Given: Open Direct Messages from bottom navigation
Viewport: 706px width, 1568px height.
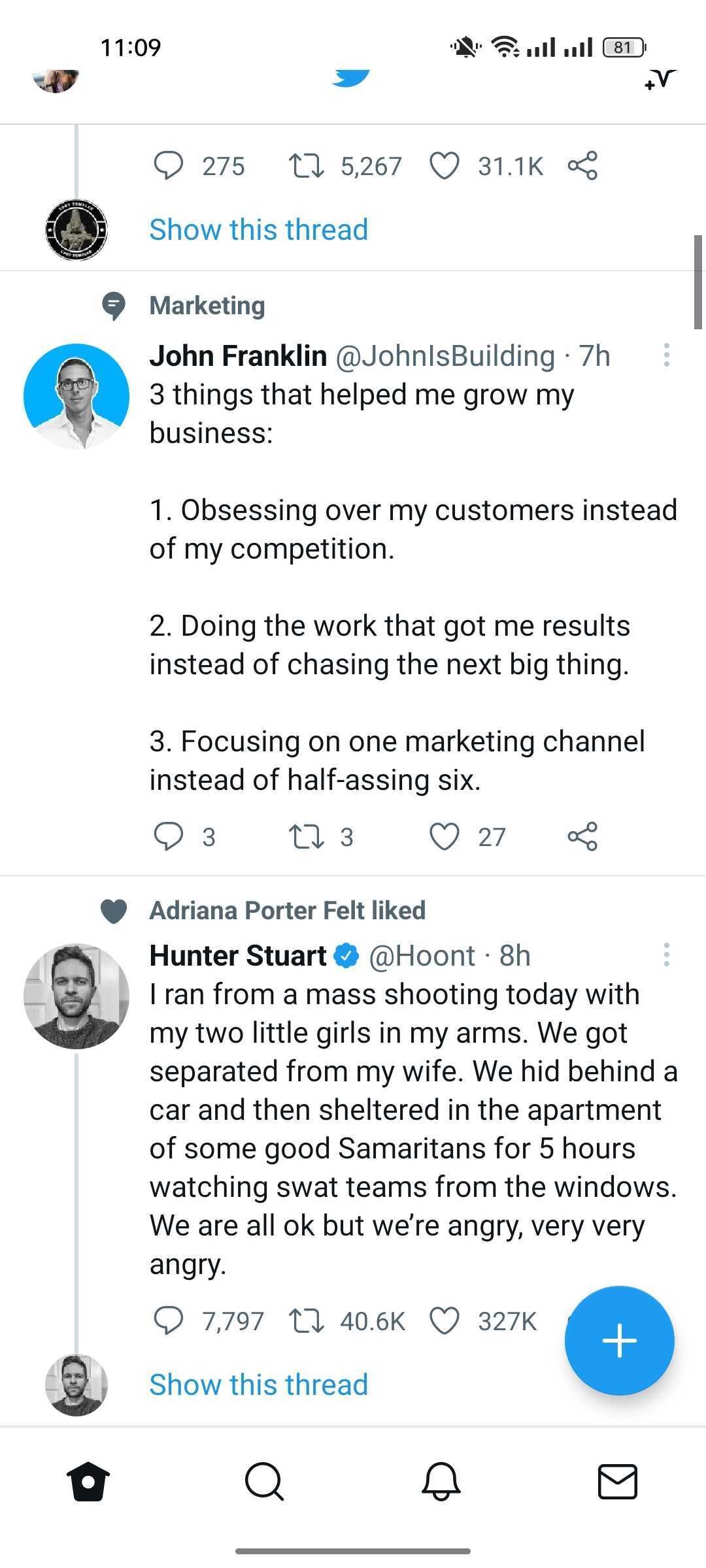Looking at the screenshot, I should [618, 1483].
